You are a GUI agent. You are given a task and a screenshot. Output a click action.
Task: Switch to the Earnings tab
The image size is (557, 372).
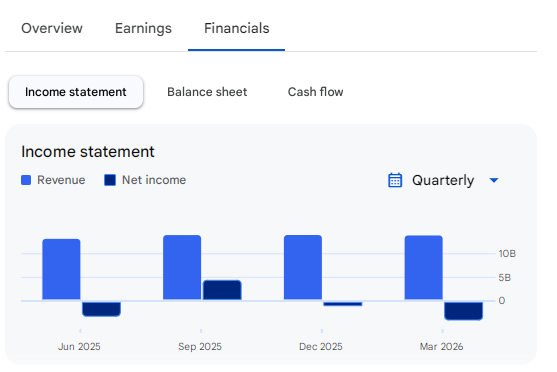coord(143,28)
